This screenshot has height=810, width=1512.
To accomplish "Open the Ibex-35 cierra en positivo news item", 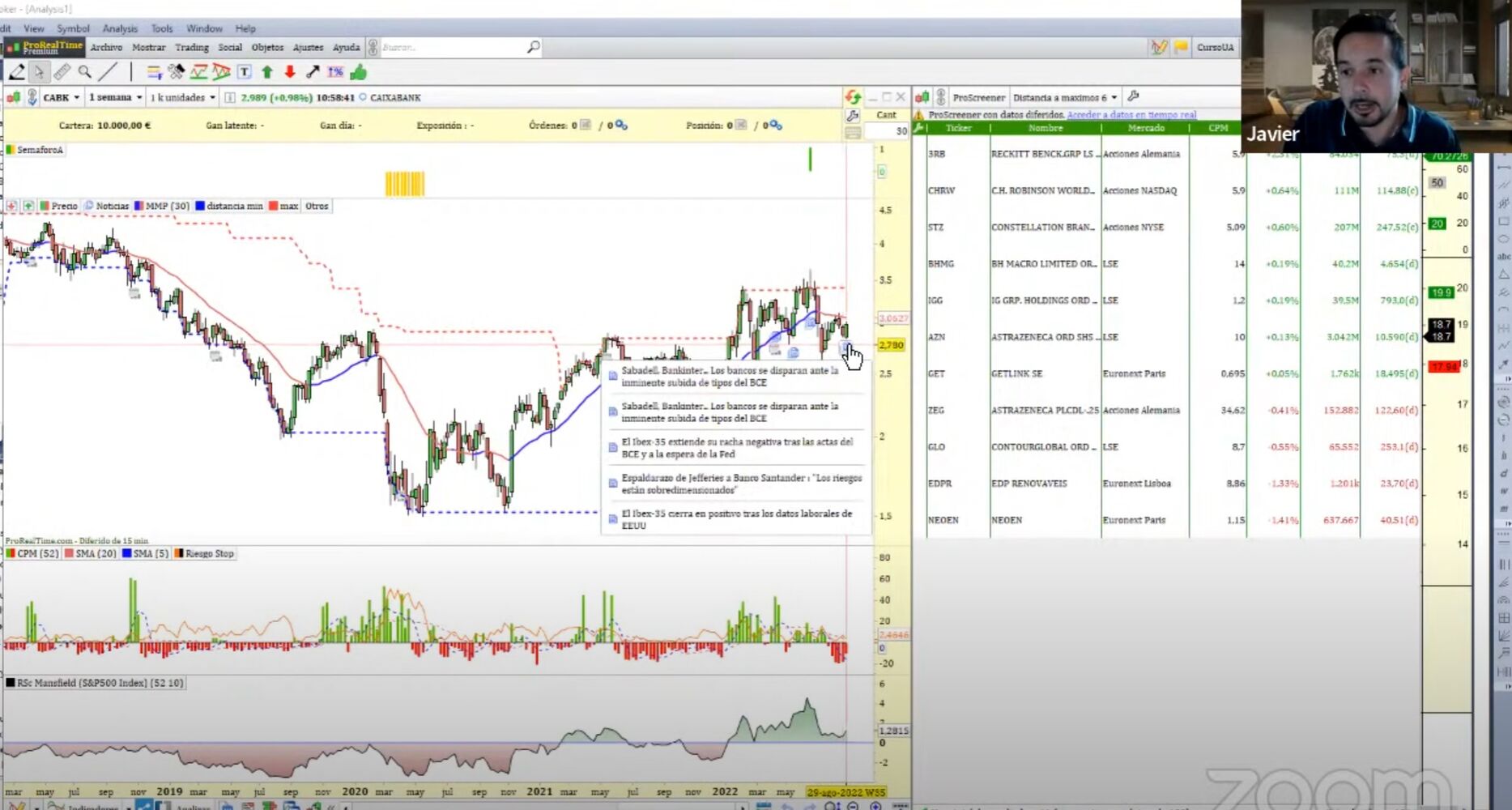I will (x=736, y=519).
